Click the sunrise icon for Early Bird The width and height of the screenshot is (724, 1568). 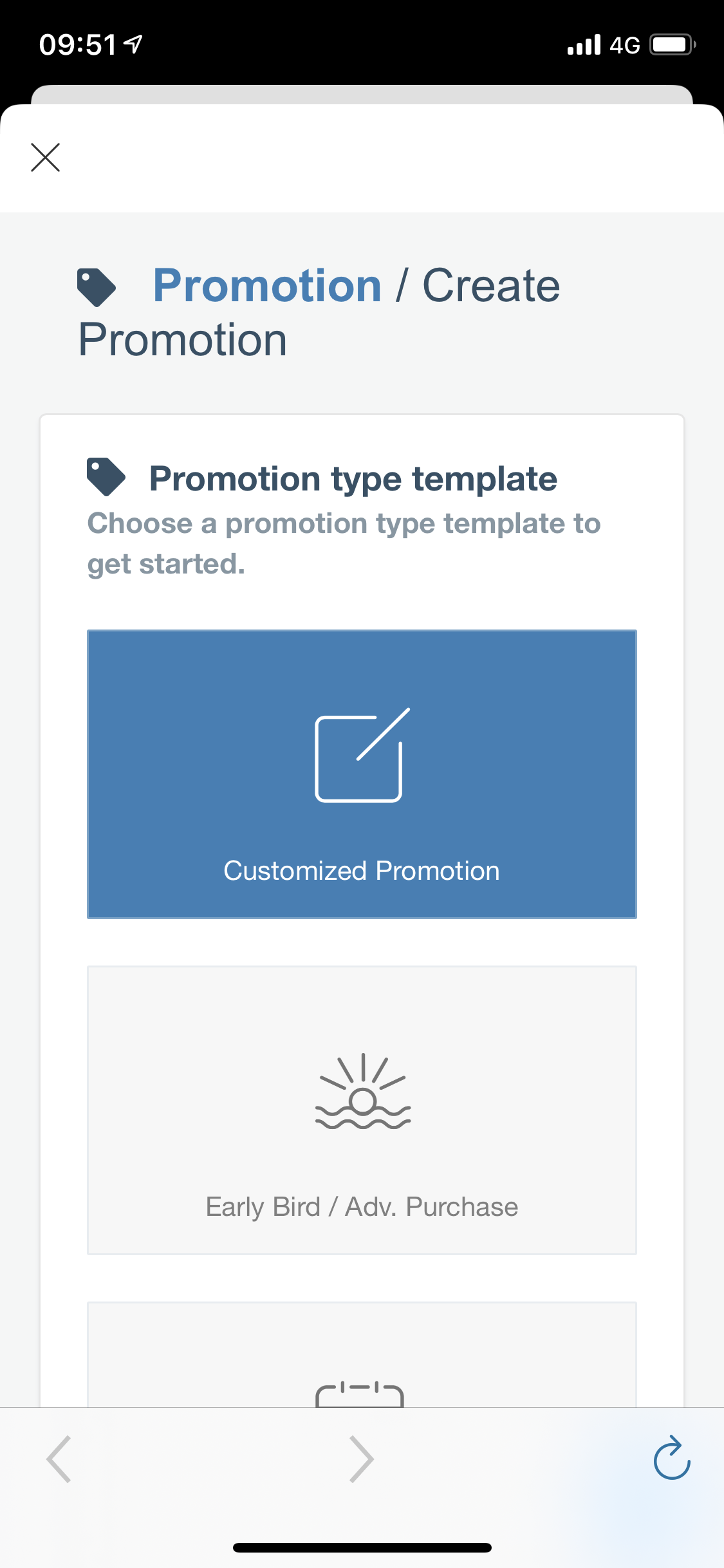coord(362,1092)
